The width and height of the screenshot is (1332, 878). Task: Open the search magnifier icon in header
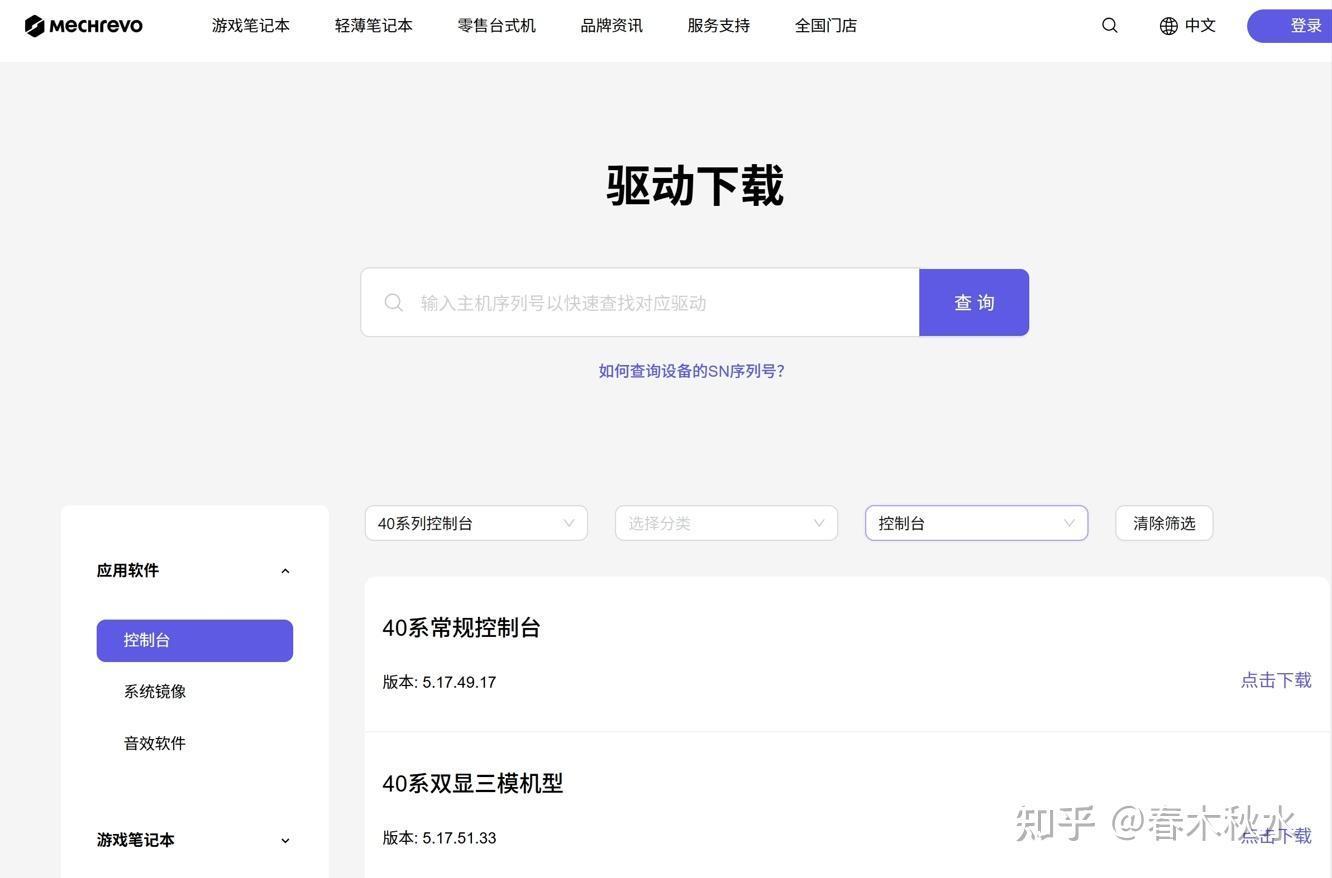1110,26
